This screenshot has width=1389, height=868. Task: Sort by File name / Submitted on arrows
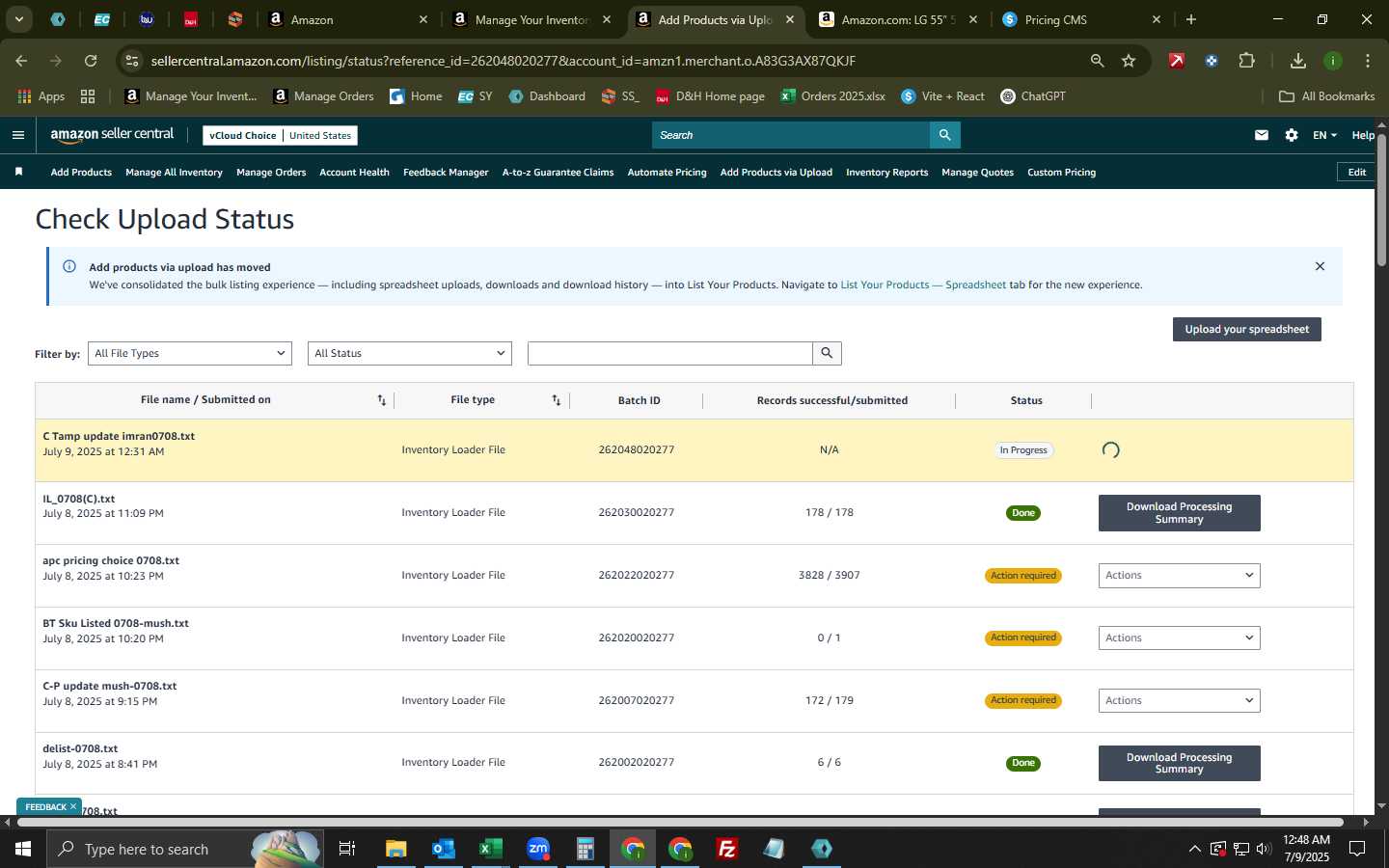(382, 400)
